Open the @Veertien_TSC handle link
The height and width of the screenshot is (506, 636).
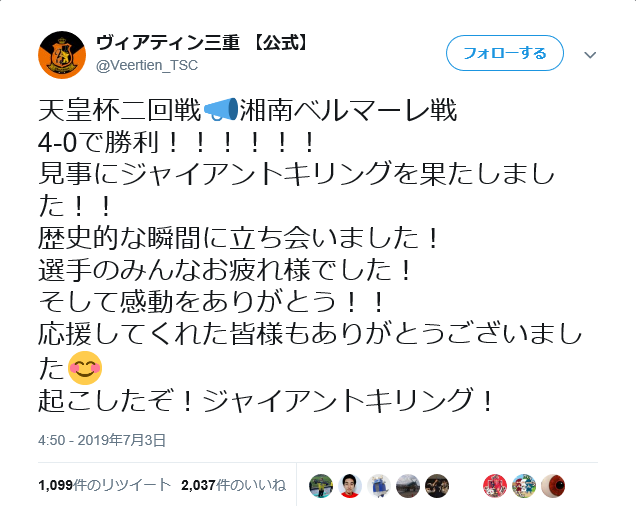tap(147, 65)
